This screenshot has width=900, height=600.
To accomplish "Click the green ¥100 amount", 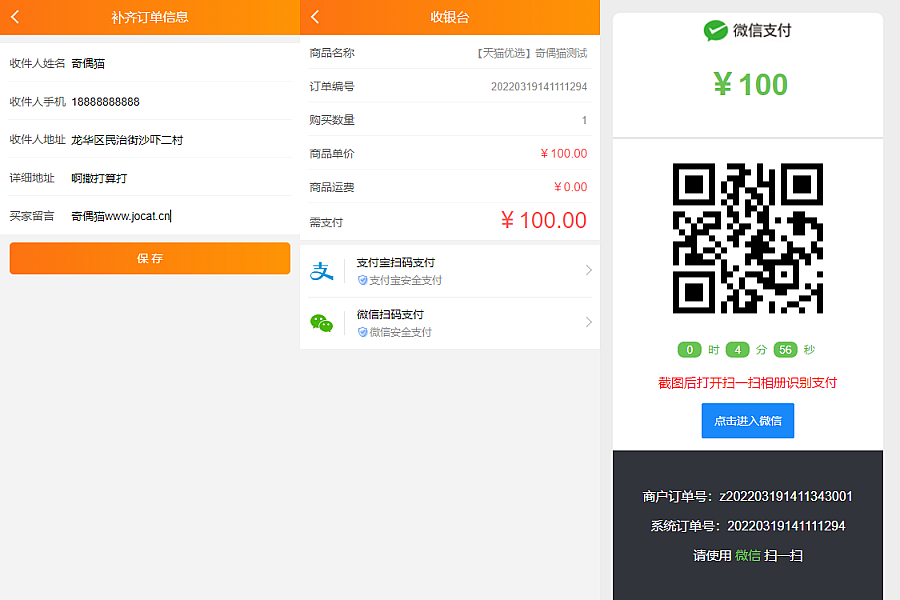I will point(751,85).
